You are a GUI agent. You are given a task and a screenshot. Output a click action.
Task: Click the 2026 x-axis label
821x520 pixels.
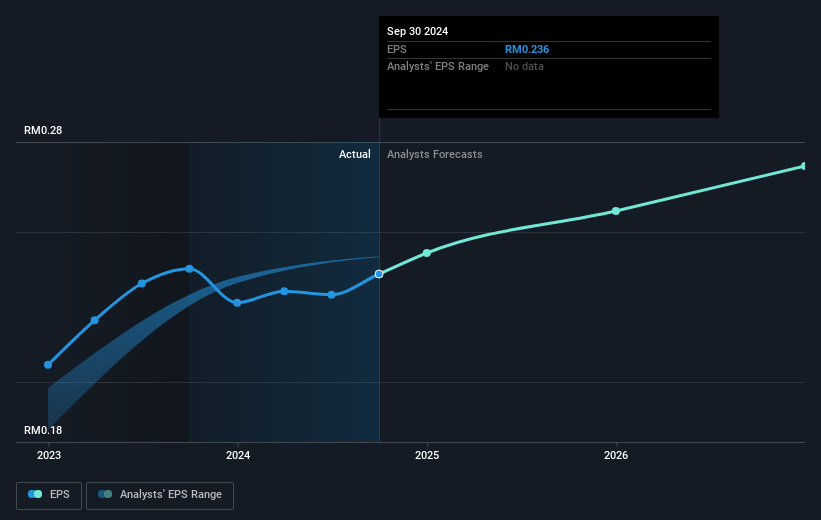coord(616,456)
